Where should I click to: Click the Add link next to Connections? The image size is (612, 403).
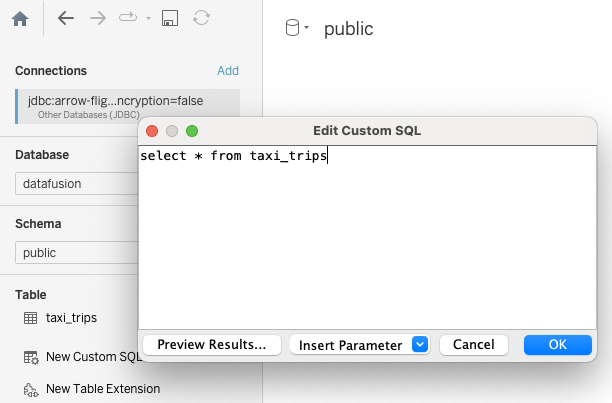tap(228, 71)
